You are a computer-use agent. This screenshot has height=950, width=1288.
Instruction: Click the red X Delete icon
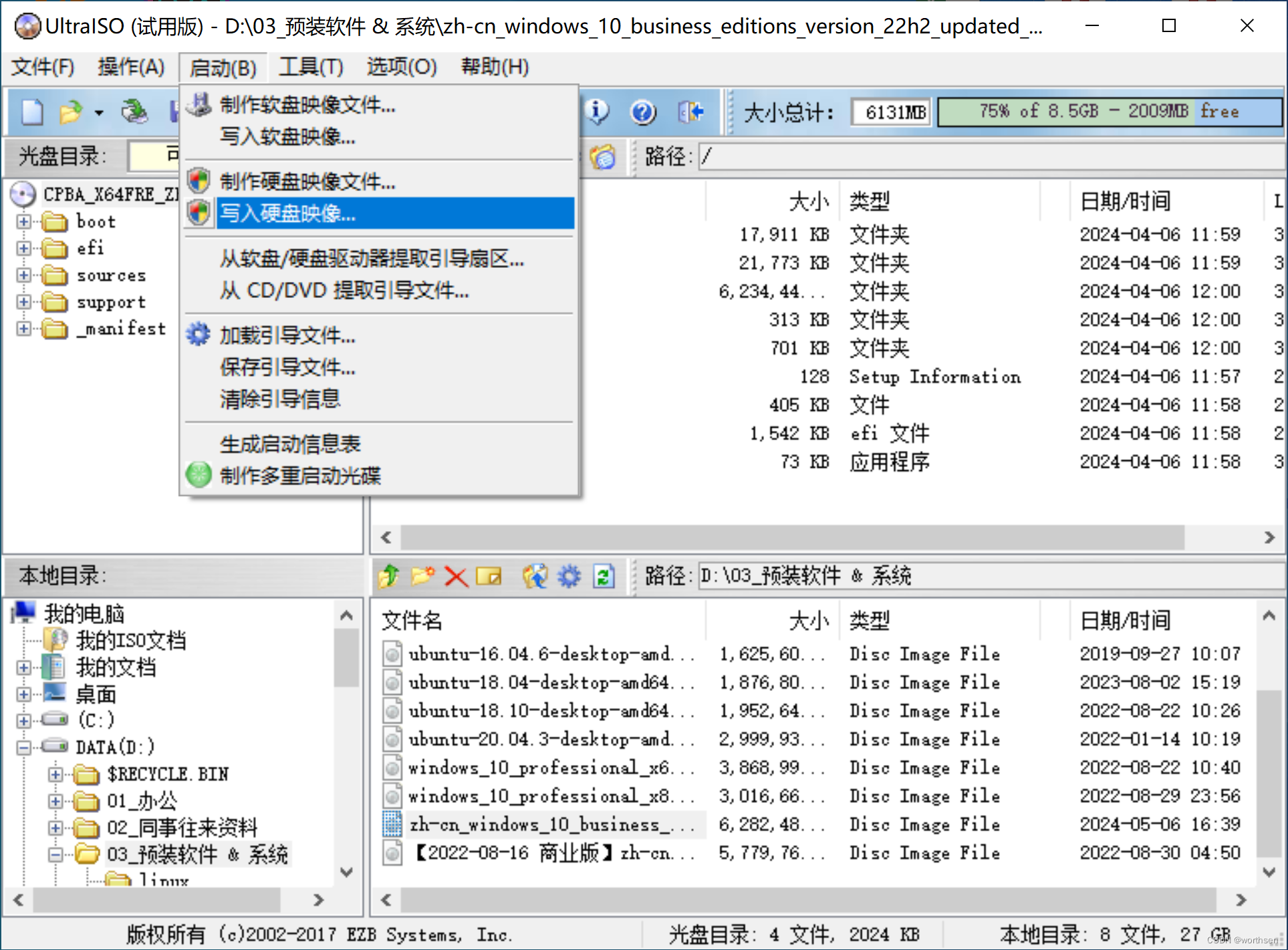tap(456, 576)
